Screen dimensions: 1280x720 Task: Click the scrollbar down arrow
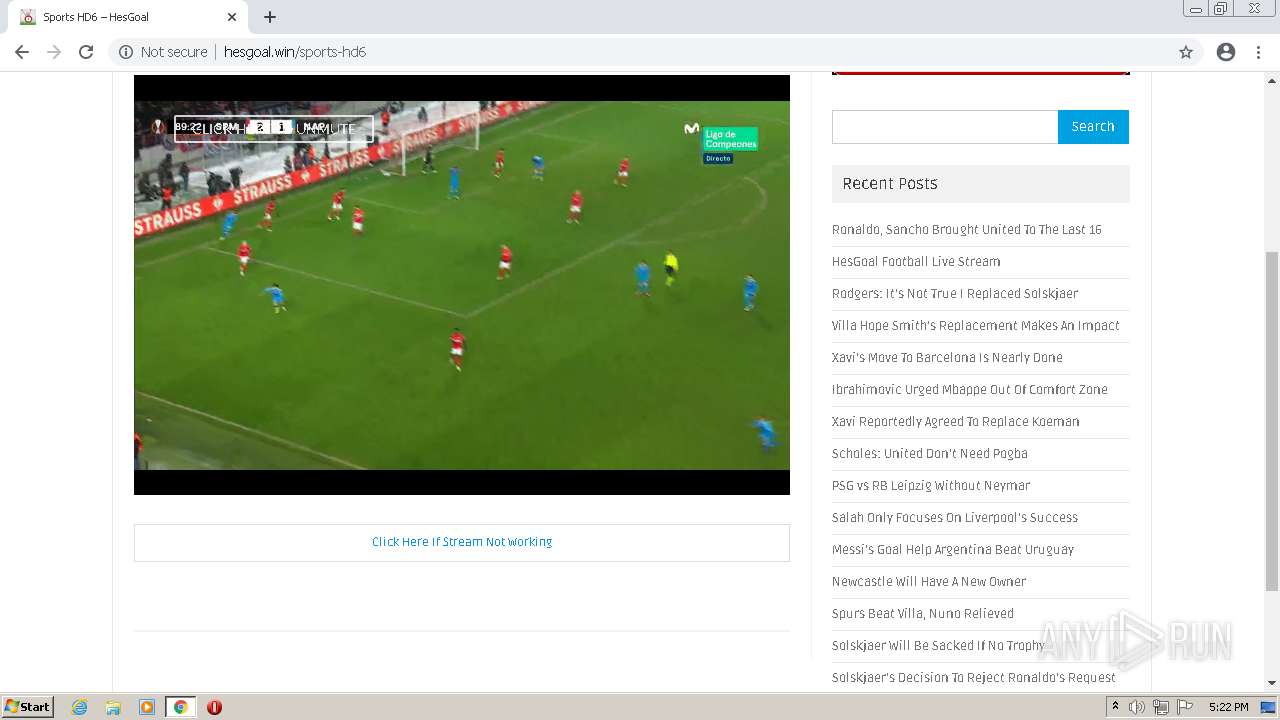click(x=1272, y=683)
